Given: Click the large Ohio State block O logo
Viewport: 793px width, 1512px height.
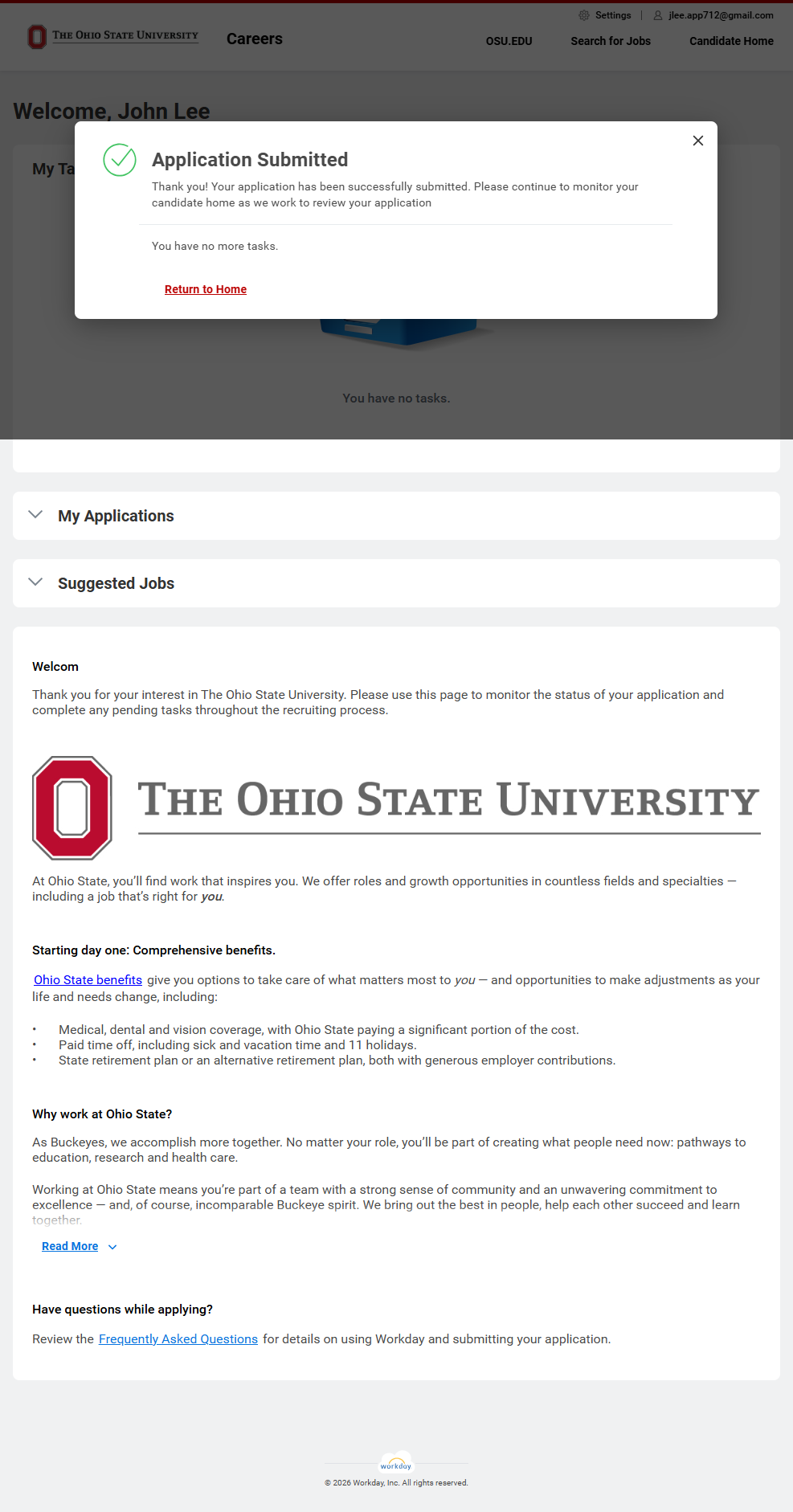Looking at the screenshot, I should 72,807.
